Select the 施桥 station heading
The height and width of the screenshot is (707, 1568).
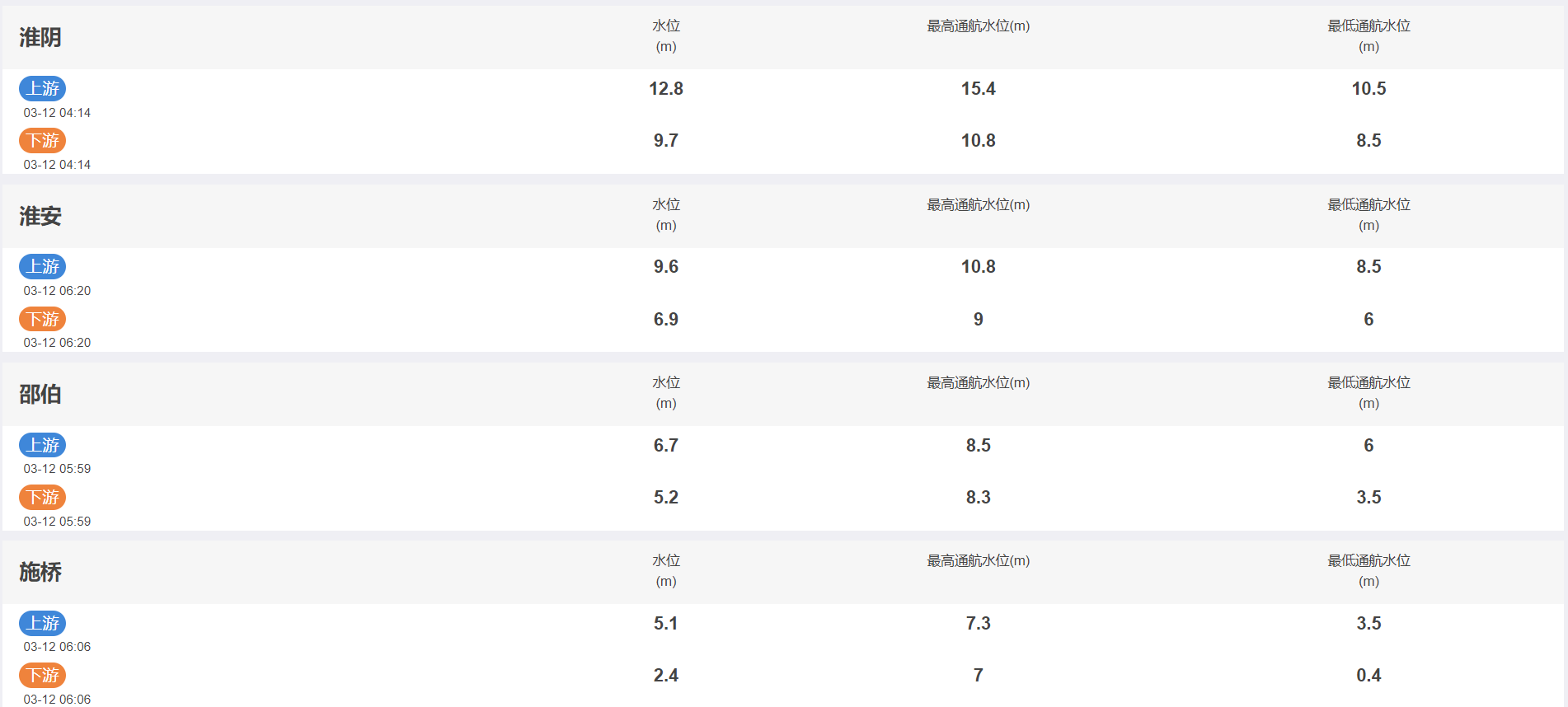coord(40,572)
